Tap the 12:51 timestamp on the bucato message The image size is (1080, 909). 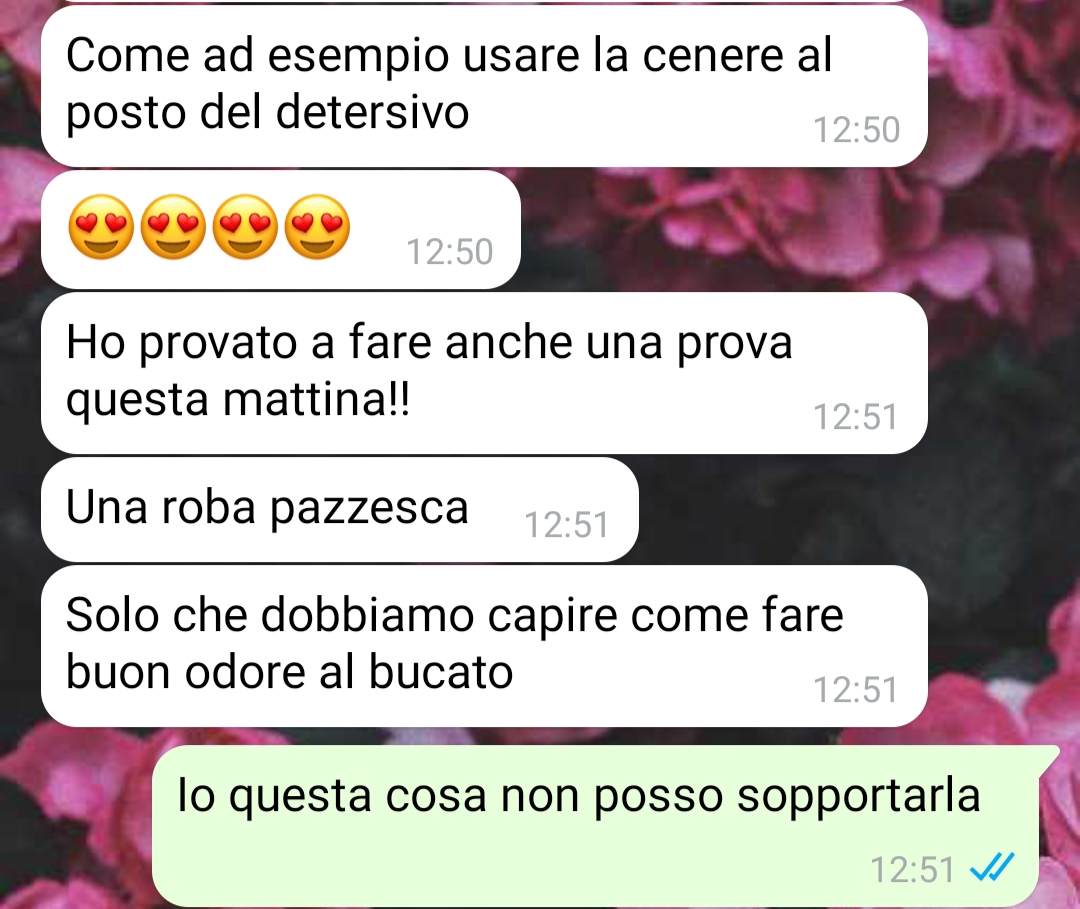coord(855,689)
